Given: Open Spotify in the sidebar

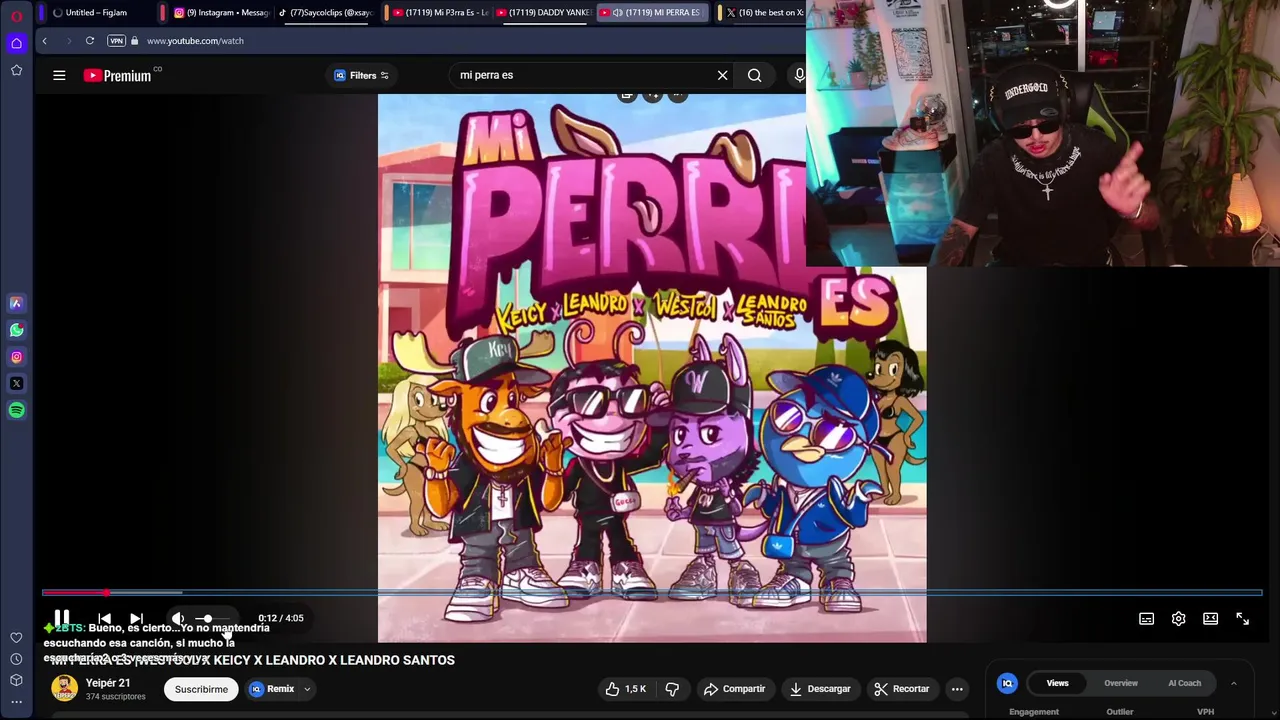Looking at the screenshot, I should coord(16,410).
